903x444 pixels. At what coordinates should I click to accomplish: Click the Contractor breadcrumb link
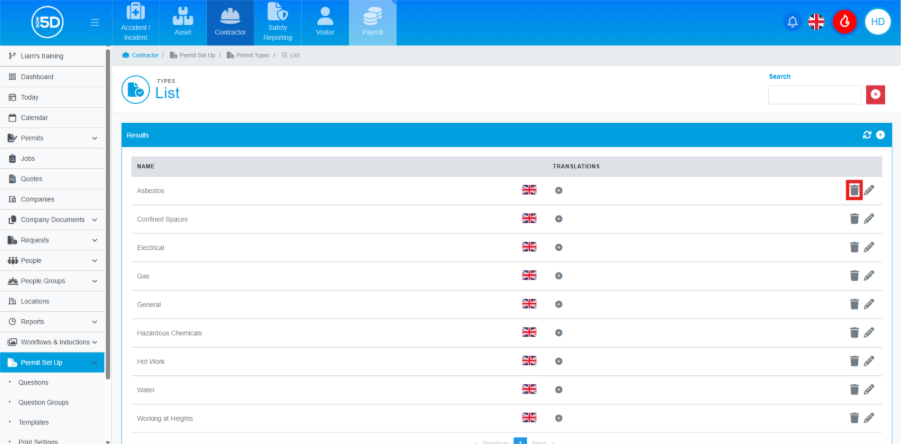144,55
